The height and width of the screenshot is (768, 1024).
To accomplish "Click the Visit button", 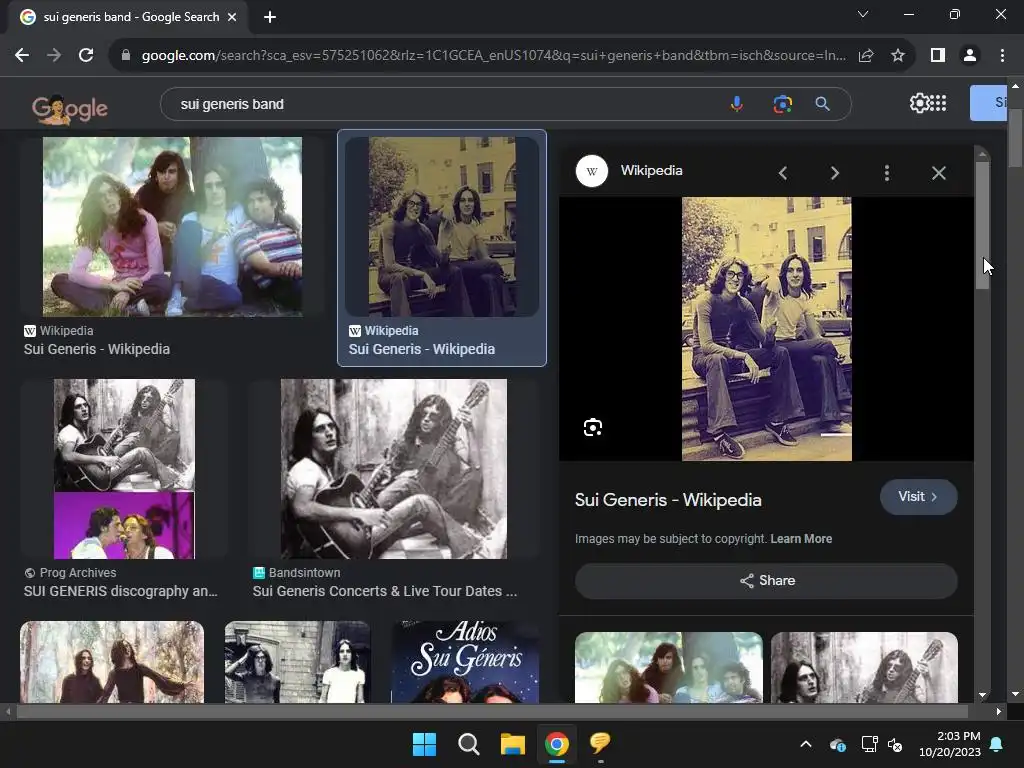I will (x=919, y=497).
